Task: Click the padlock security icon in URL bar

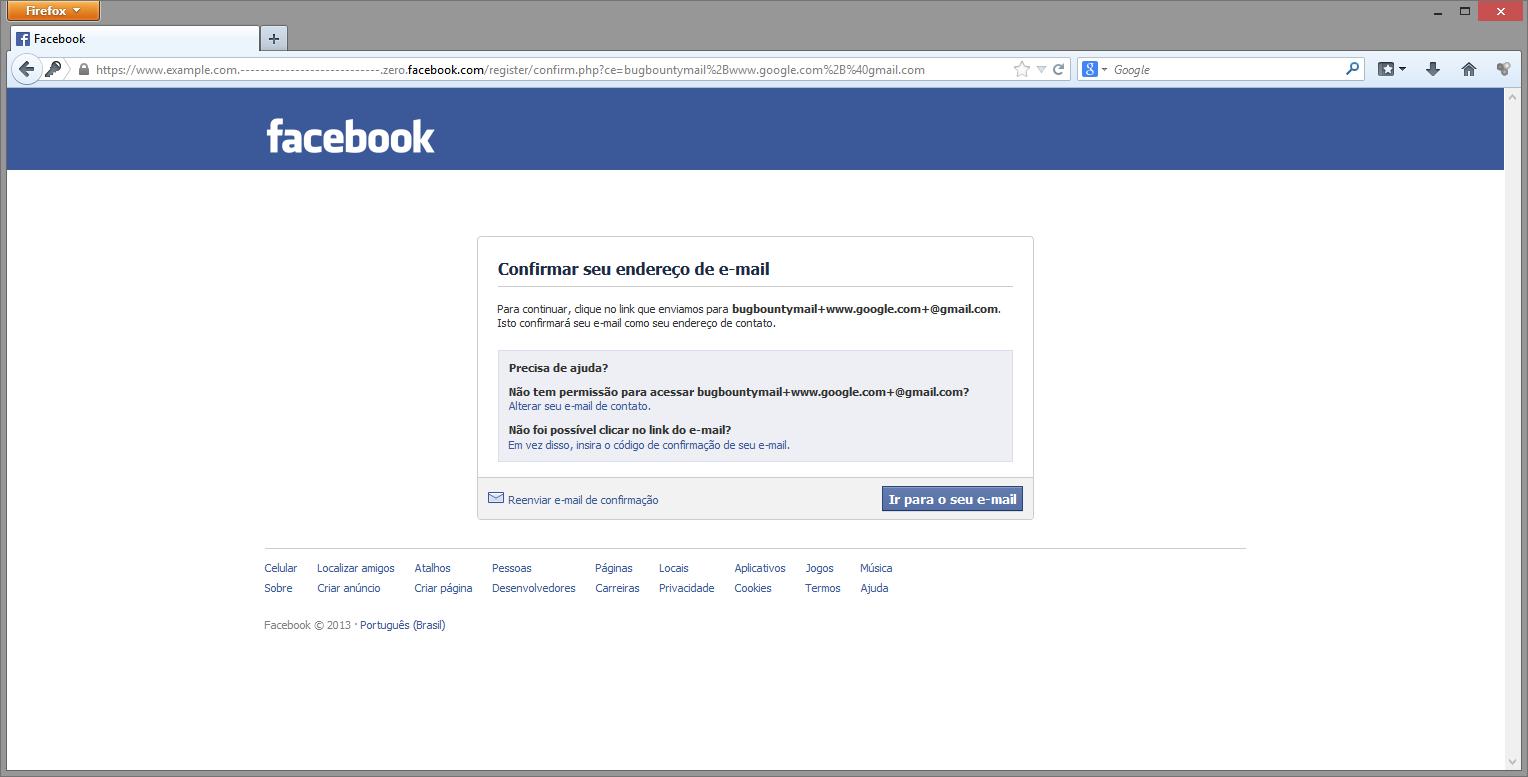Action: point(83,70)
